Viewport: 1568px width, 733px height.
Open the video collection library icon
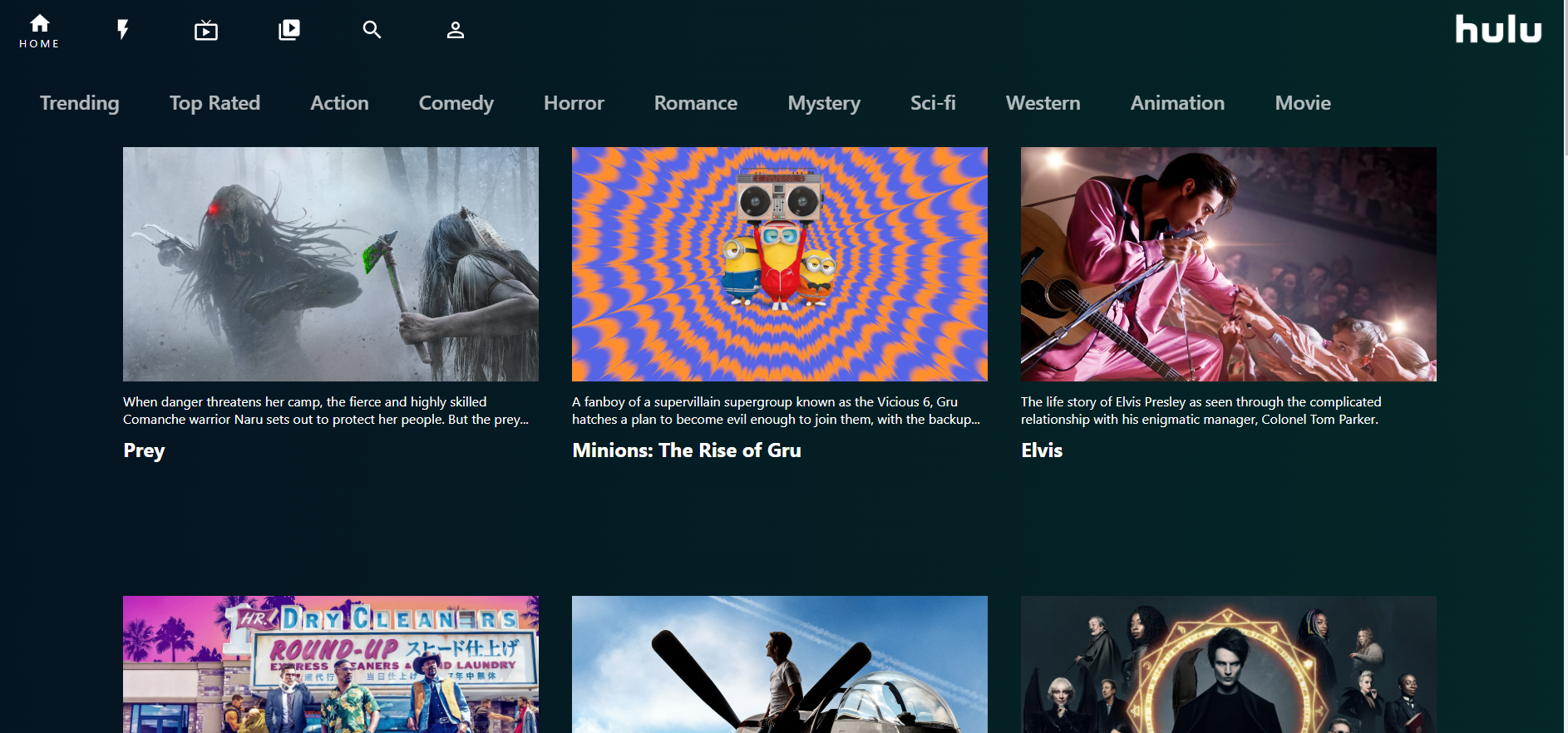pos(289,30)
